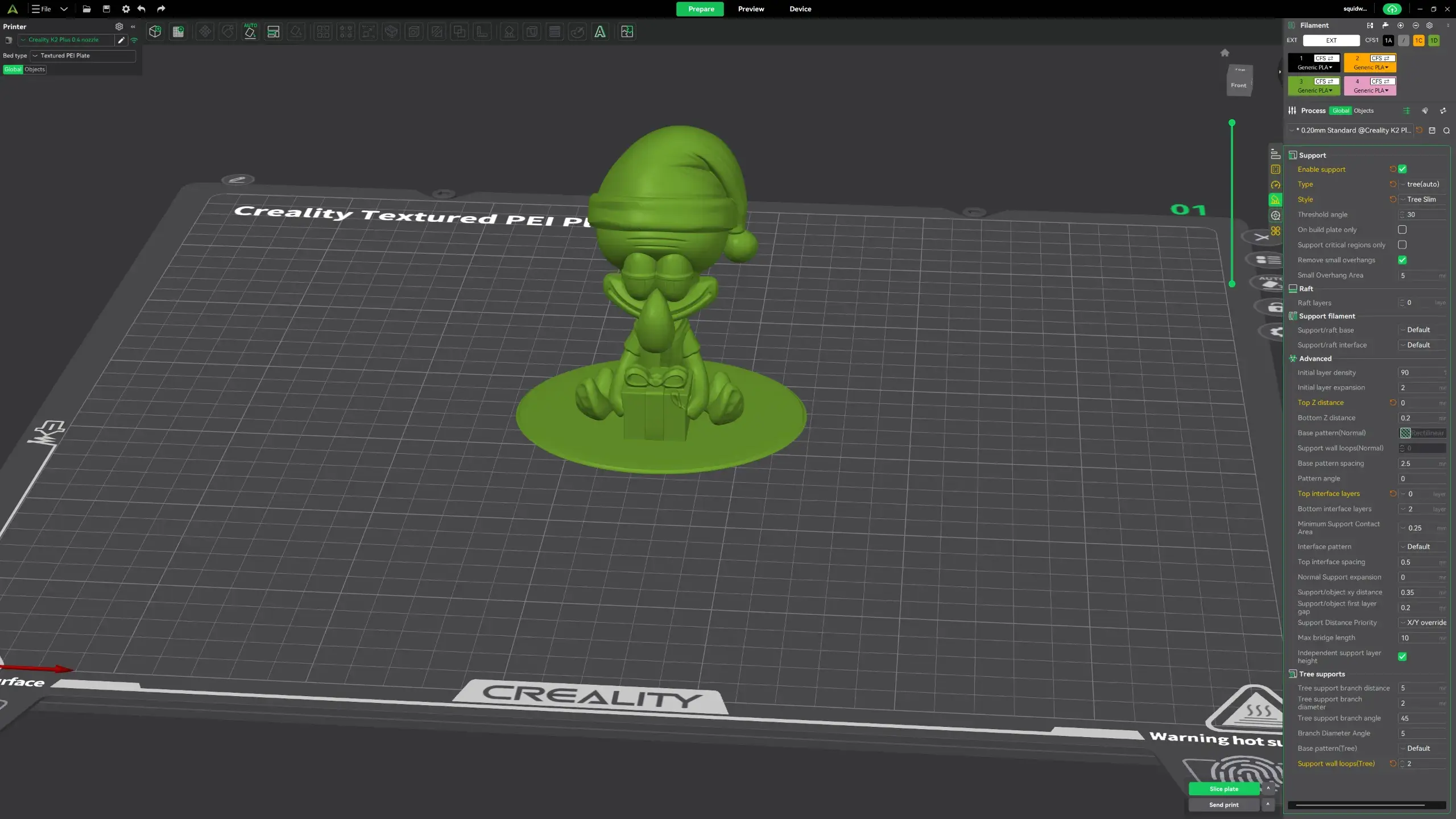Check Support critical regions only
The width and height of the screenshot is (1456, 819).
[x=1402, y=245]
